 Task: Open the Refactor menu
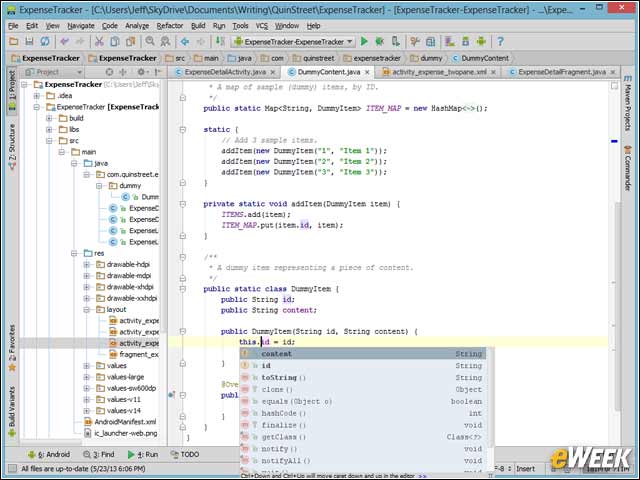tap(170, 26)
